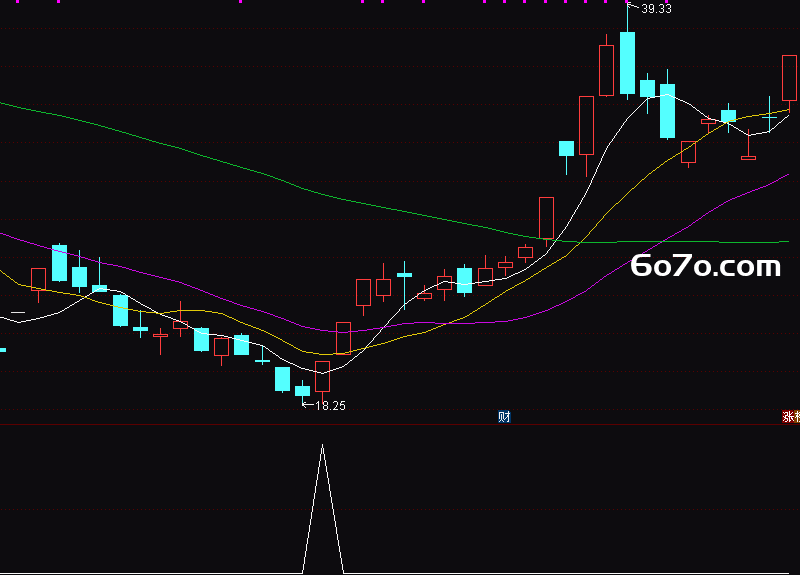
Task: Click the last red candle at right edge
Action: (x=789, y=78)
